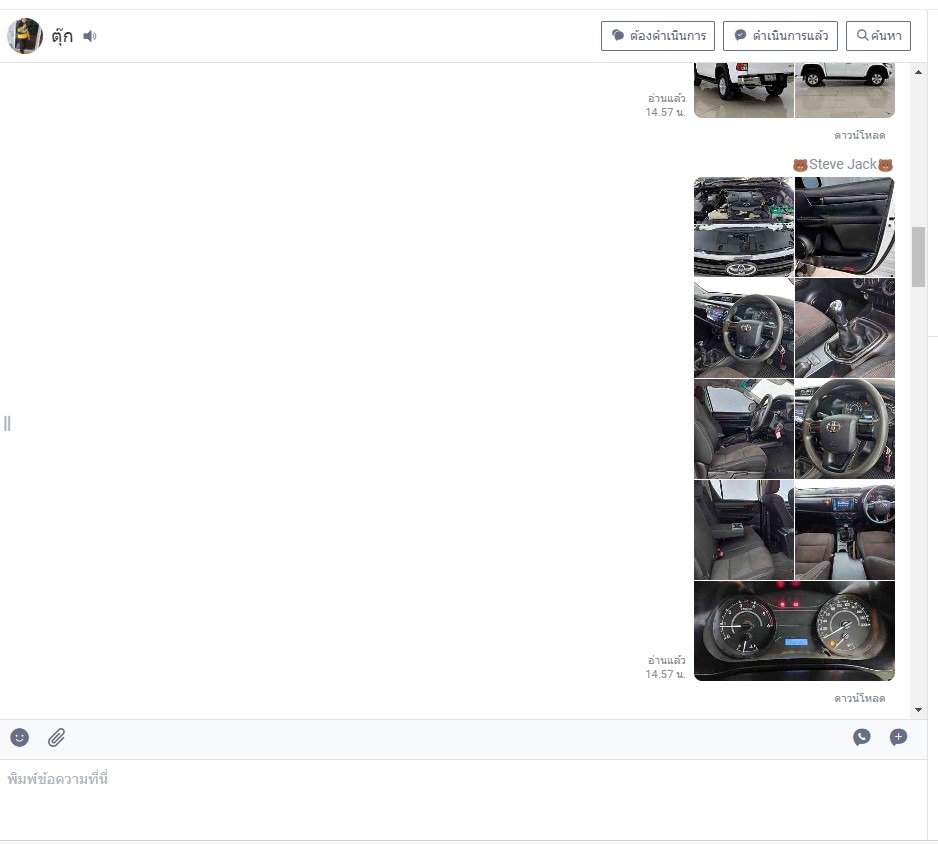Open the engine bay photo thumbnail
938x844 pixels.
[x=744, y=227]
